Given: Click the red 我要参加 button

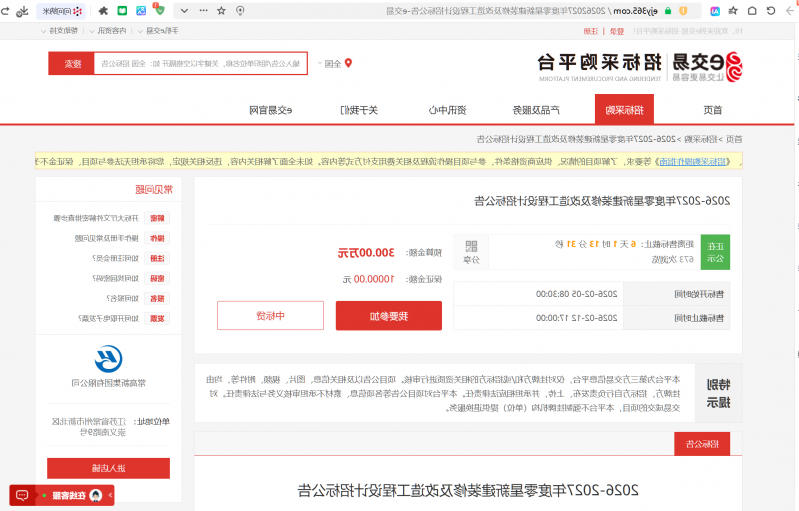Looking at the screenshot, I should pos(389,316).
